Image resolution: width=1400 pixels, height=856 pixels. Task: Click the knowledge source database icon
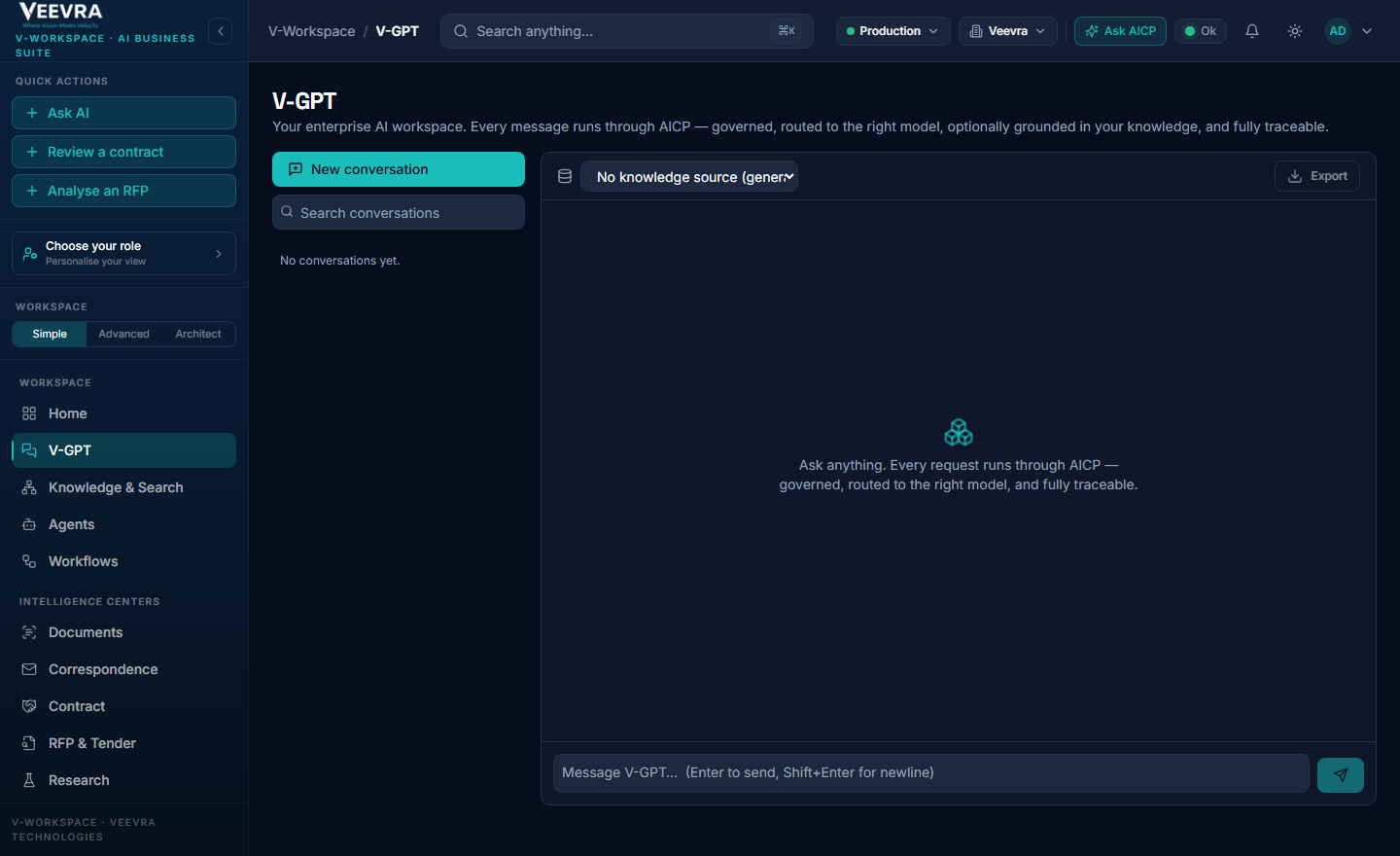coord(565,176)
